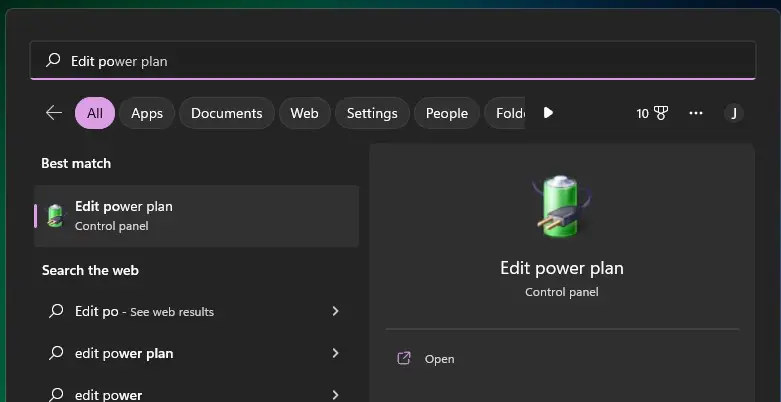Click the small battery icon beside Edit power plan

(55, 216)
